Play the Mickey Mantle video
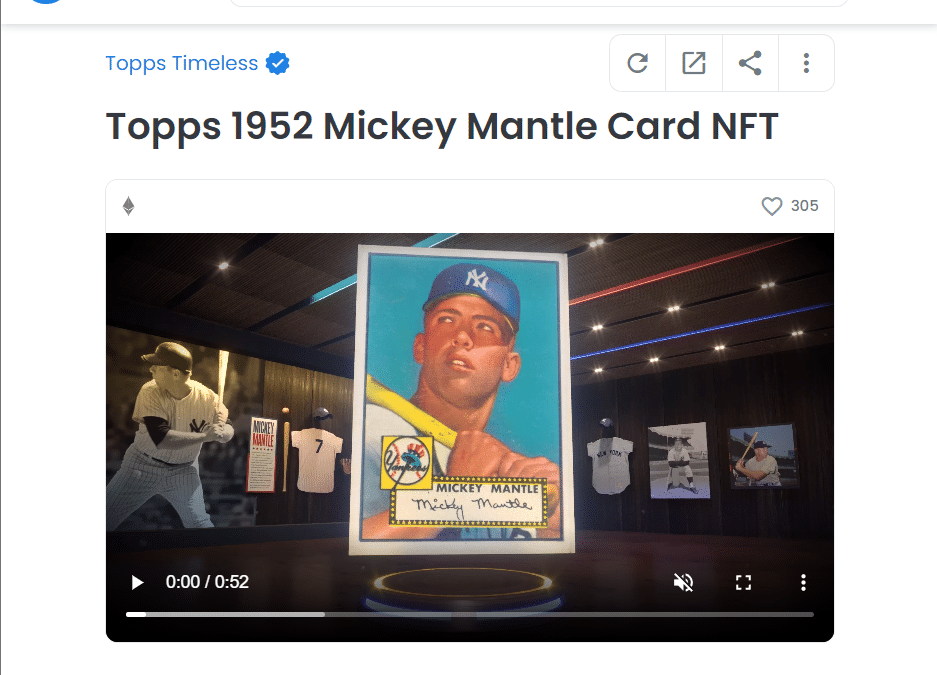 click(x=137, y=582)
